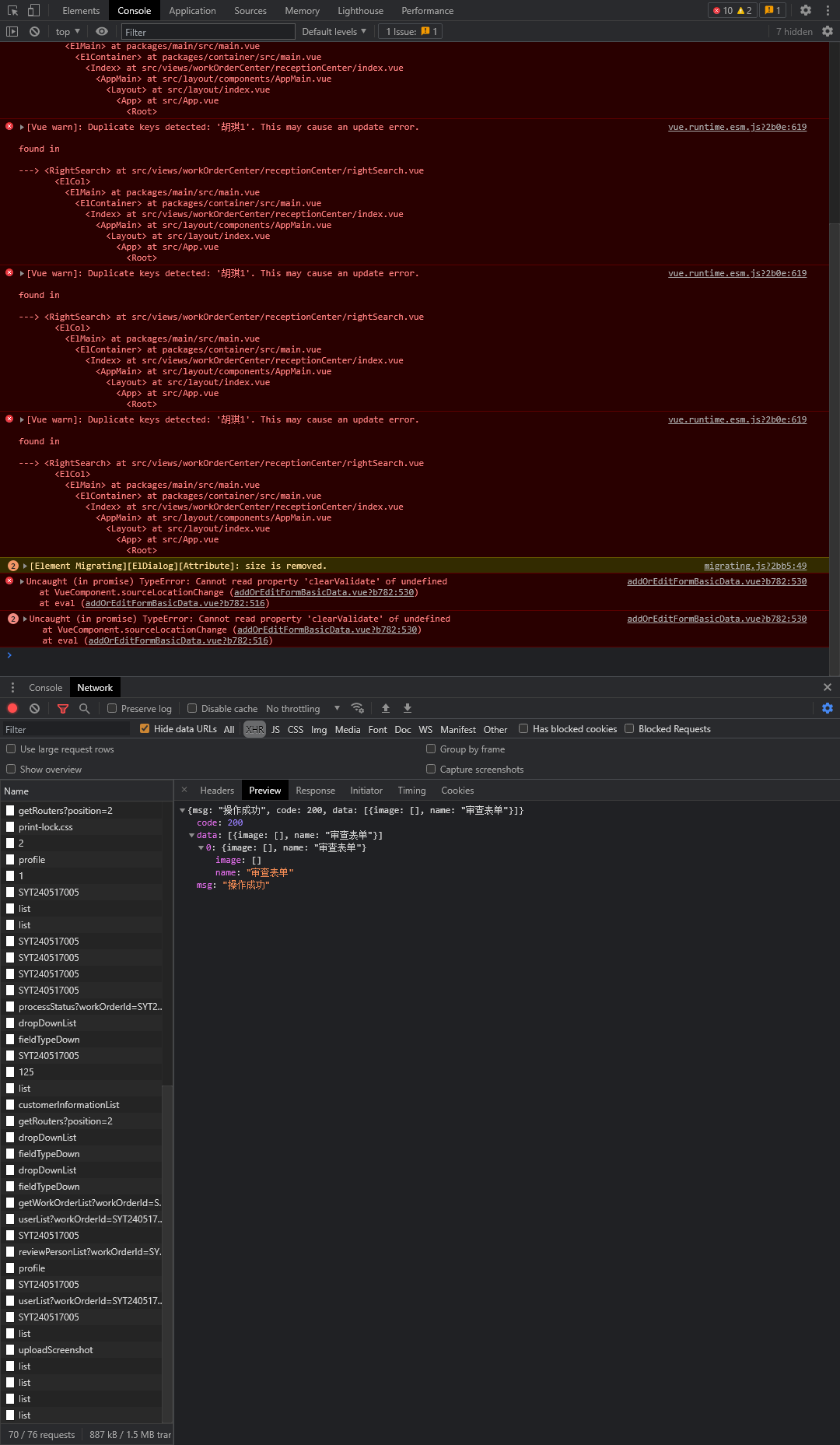The image size is (840, 1445).
Task: Click the red network record button
Action: pyautogui.click(x=12, y=709)
